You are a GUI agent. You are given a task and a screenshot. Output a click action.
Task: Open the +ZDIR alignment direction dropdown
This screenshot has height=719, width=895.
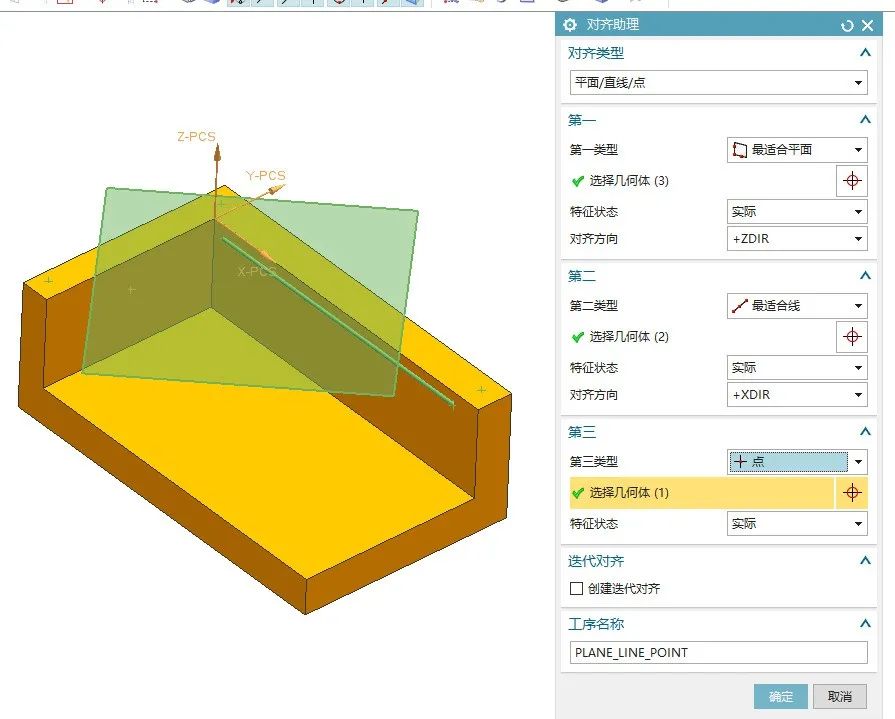coord(797,239)
